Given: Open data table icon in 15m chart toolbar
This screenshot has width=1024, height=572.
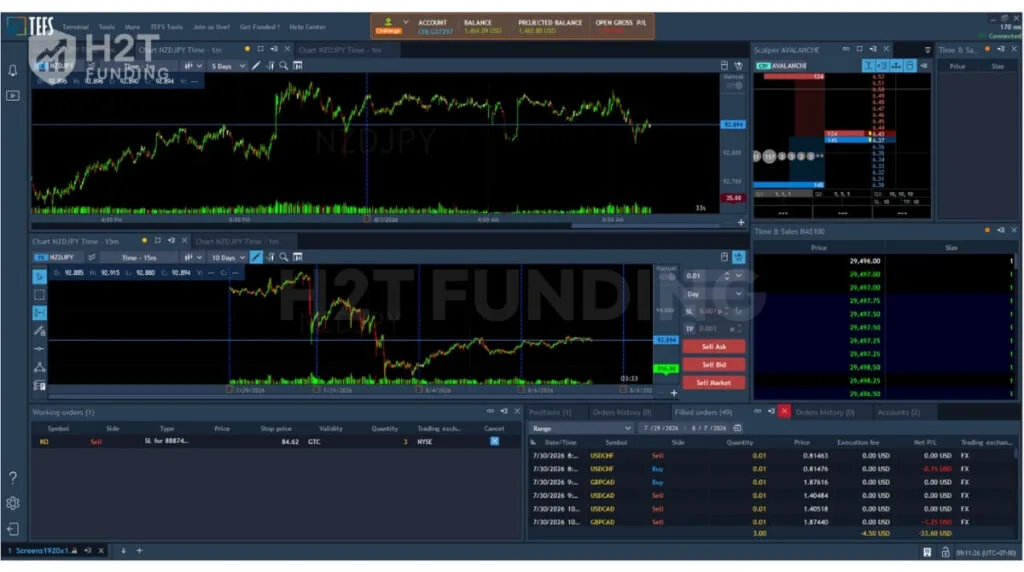Looking at the screenshot, I should [298, 257].
